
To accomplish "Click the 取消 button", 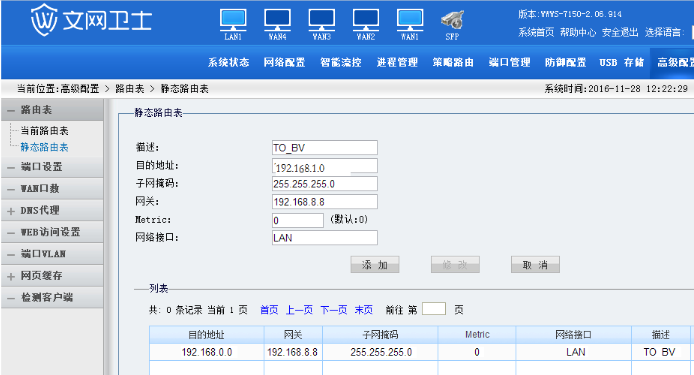I will click(535, 265).
